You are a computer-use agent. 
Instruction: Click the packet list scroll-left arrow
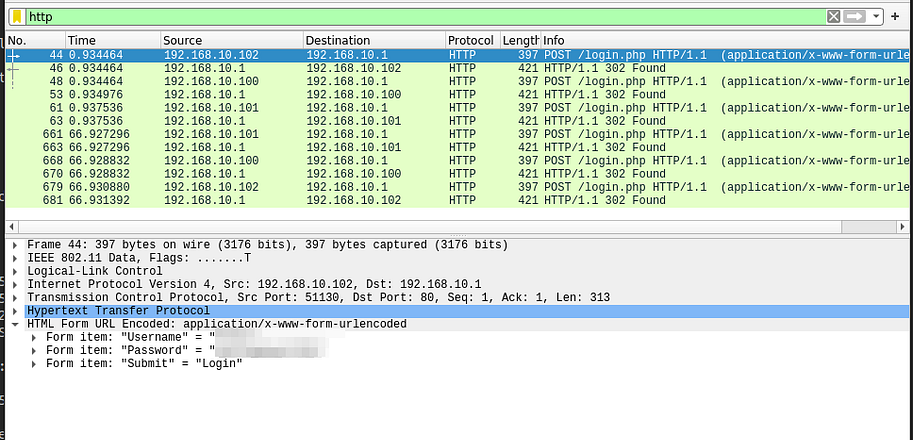click(11, 227)
